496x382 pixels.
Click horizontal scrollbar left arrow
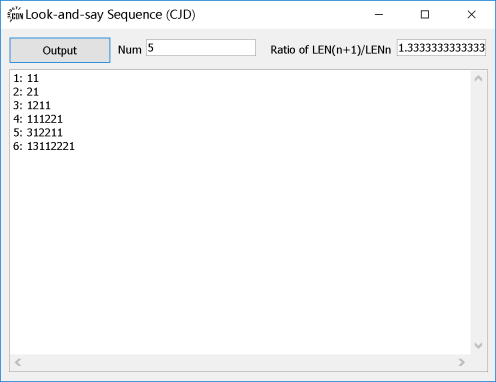18,362
